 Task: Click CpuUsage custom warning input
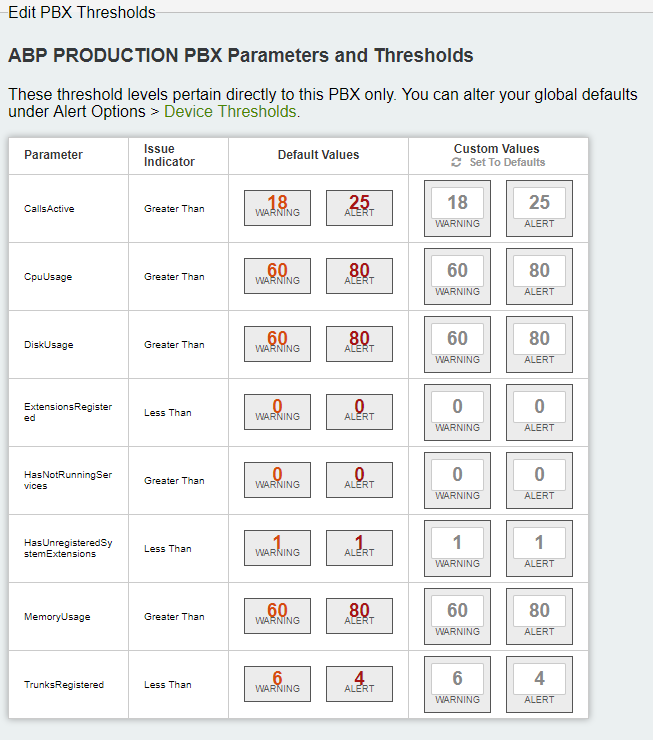457,270
